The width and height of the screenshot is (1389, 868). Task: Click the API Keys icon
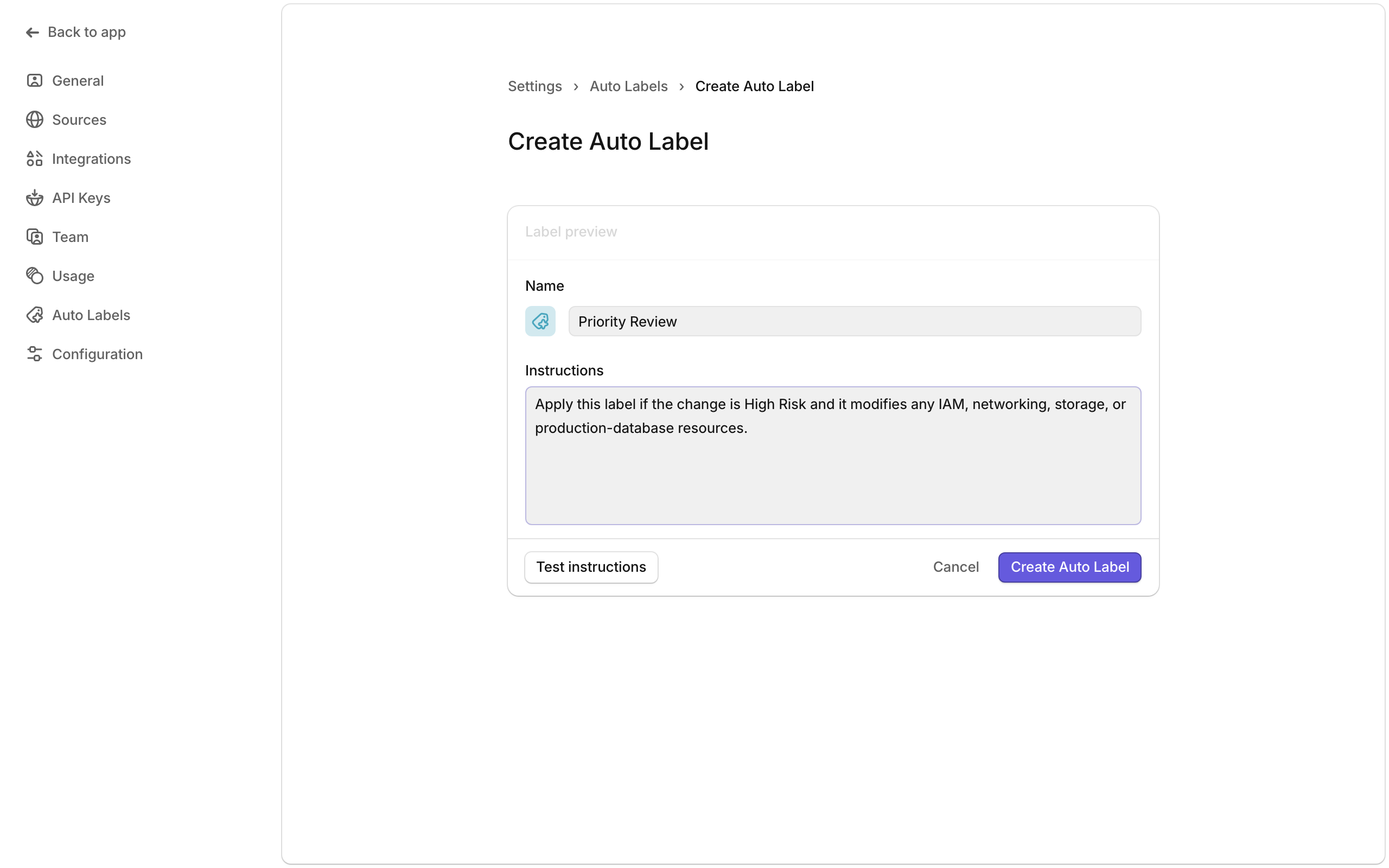pyautogui.click(x=34, y=198)
